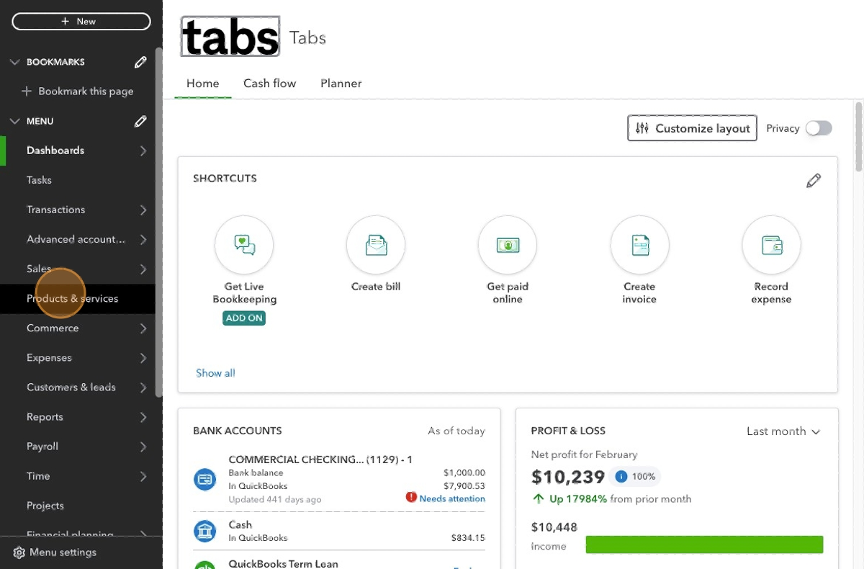Screen dimensions: 864x570
Task: Open the Create bill shortcut icon
Action: coord(376,245)
